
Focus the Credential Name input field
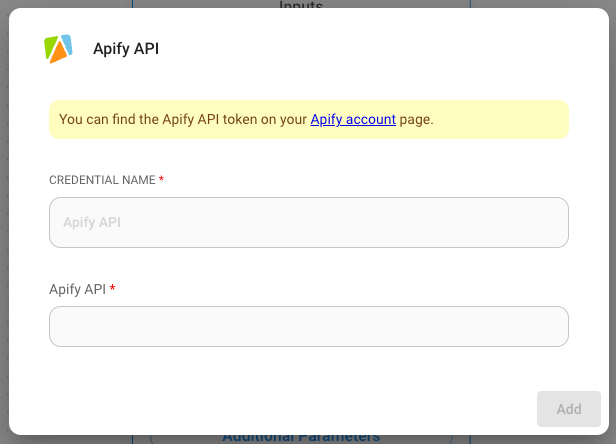(308, 222)
